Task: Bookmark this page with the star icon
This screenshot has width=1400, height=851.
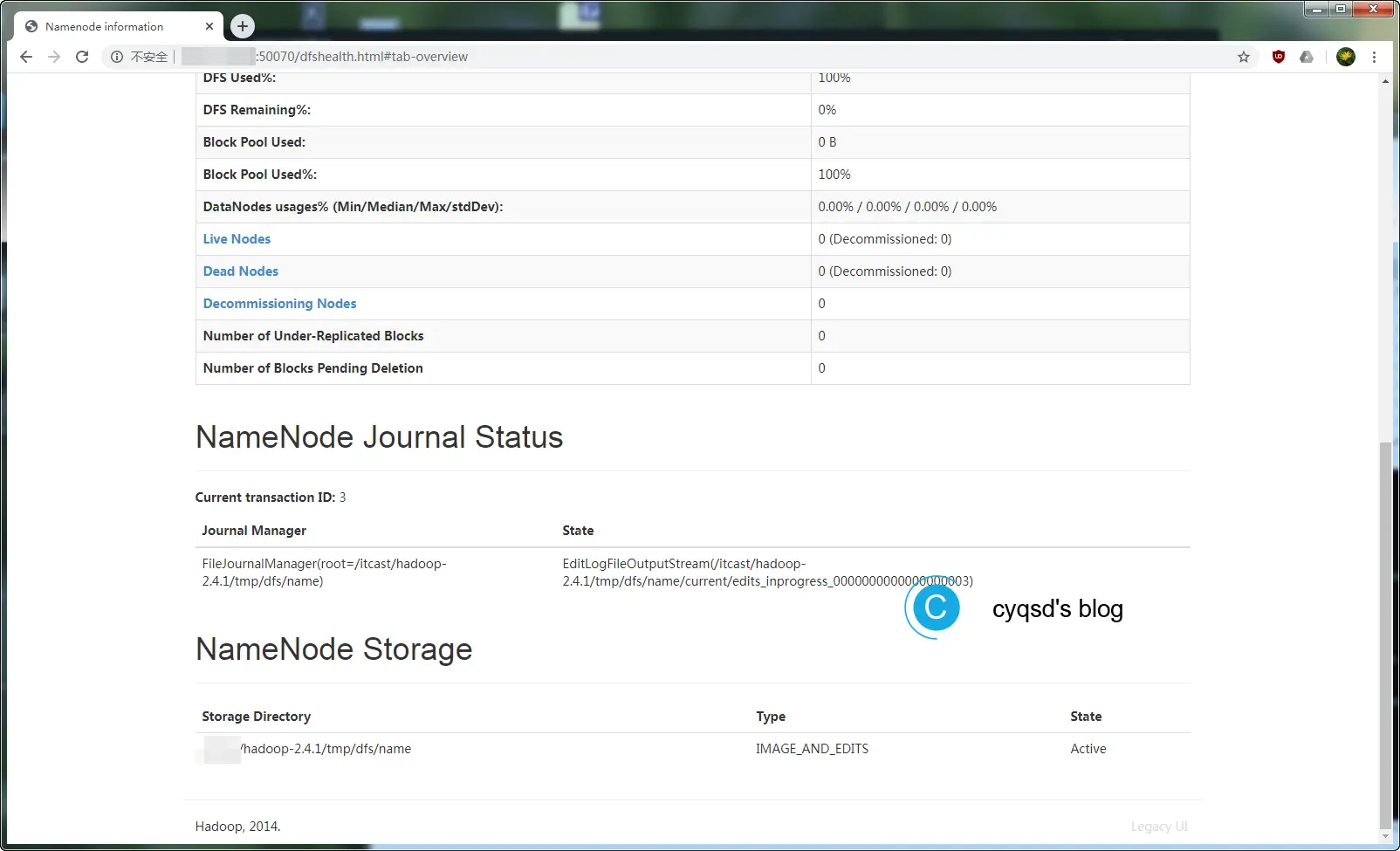Action: coord(1244,57)
